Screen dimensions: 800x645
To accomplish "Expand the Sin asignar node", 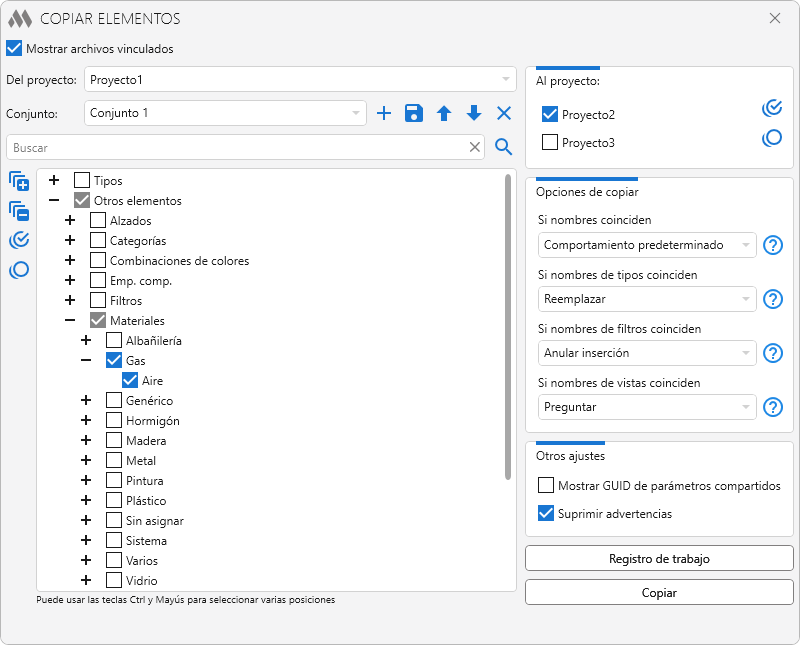I will (x=86, y=520).
